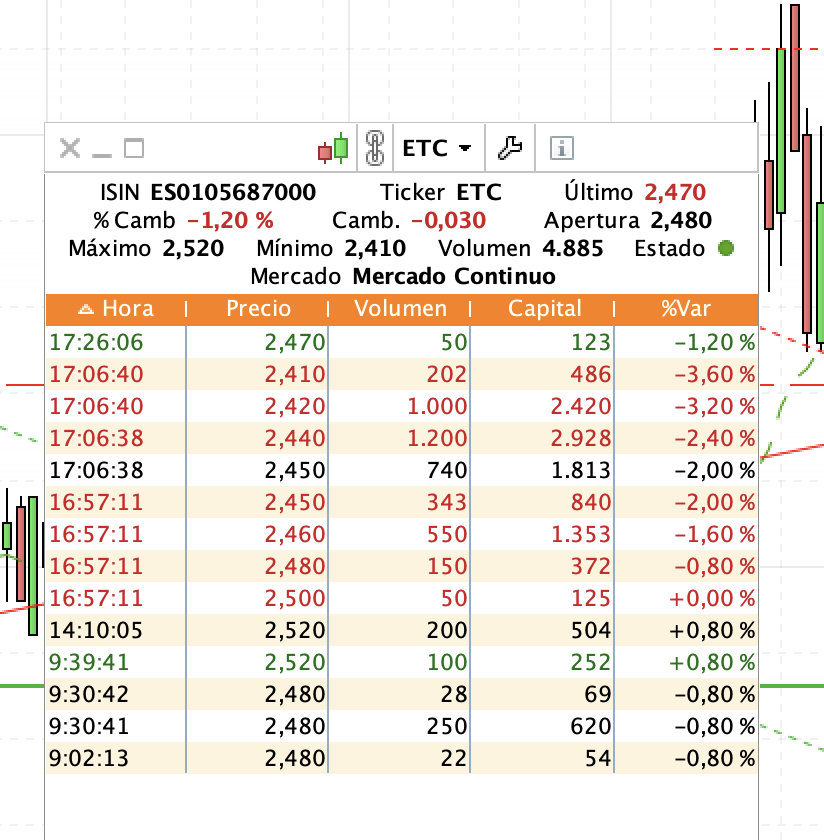This screenshot has width=824, height=840.
Task: Select the 9:02:13 trade row
Action: (400, 758)
